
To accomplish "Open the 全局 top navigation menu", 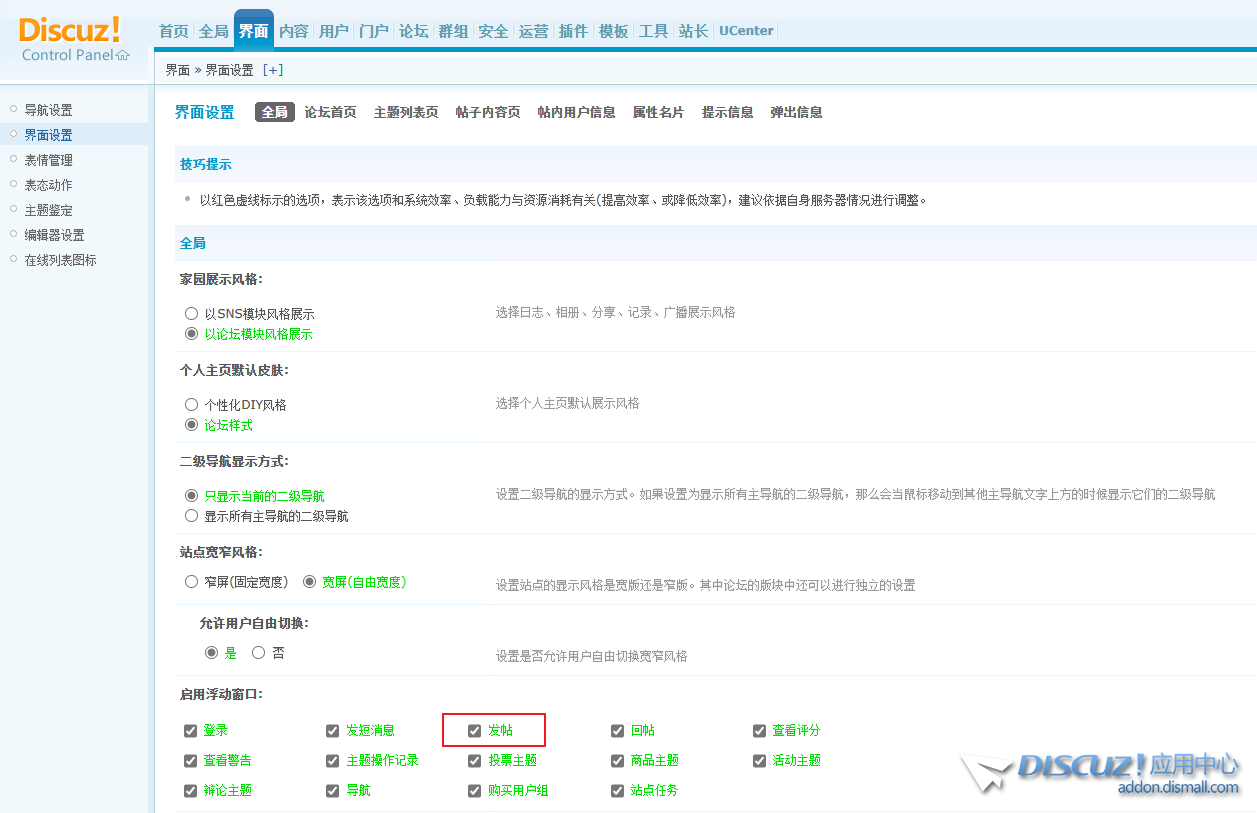I will point(214,31).
